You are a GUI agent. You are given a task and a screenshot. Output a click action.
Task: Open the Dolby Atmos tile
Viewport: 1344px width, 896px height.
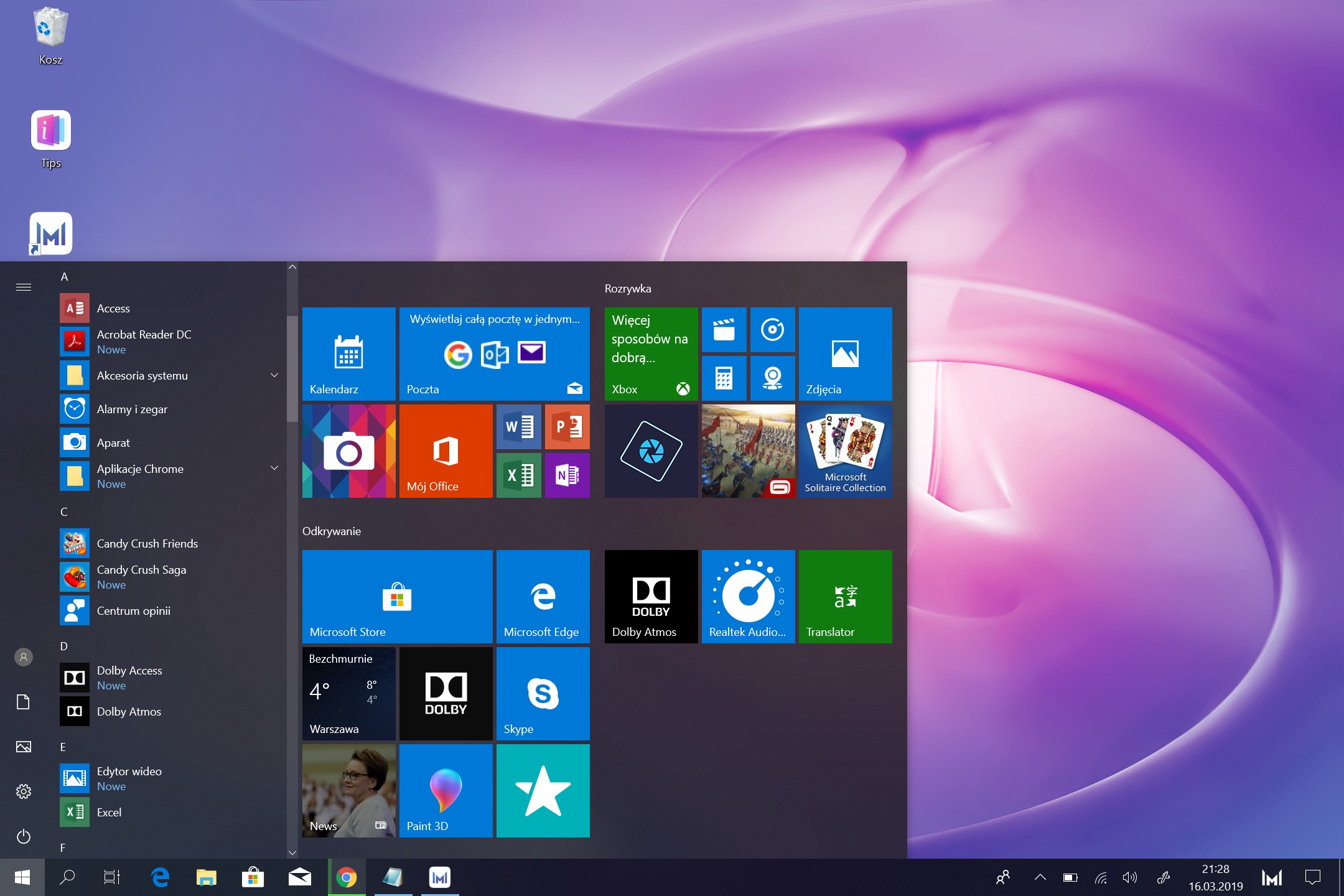click(651, 597)
